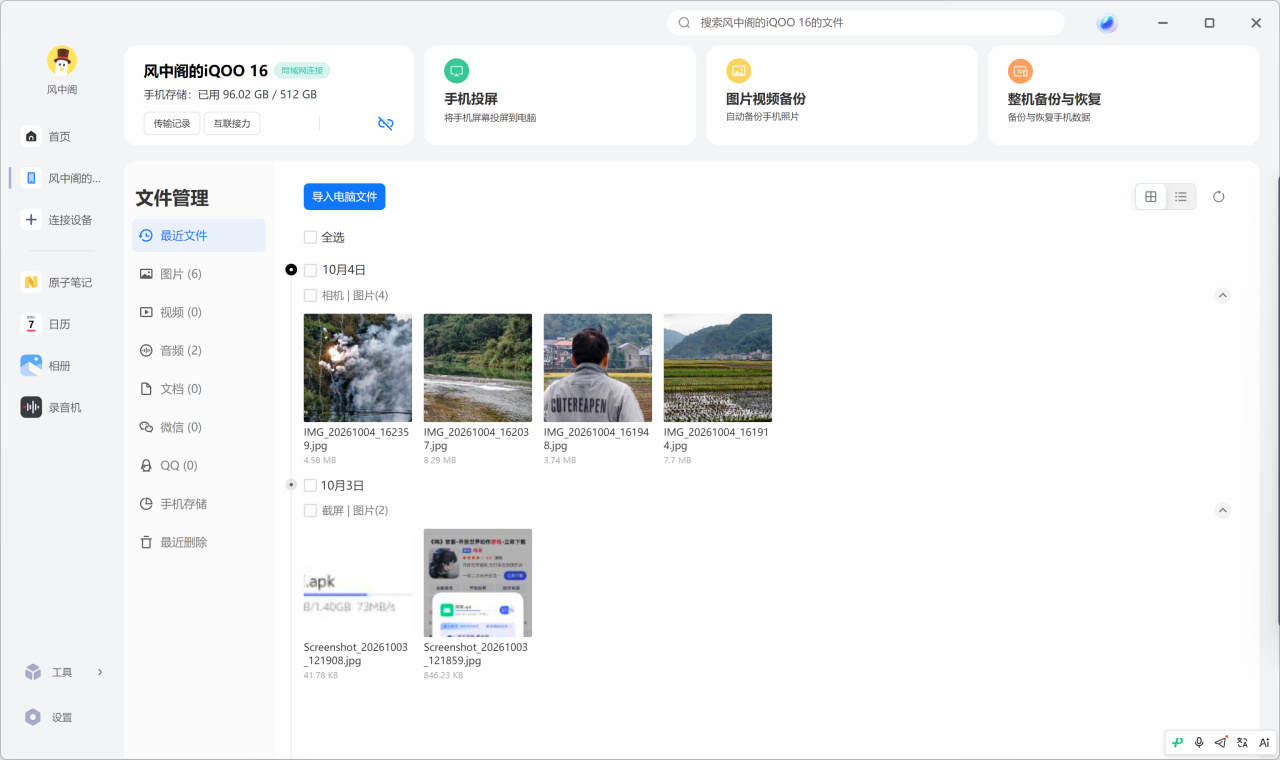Open 最近删除 recently deleted

(x=198, y=542)
